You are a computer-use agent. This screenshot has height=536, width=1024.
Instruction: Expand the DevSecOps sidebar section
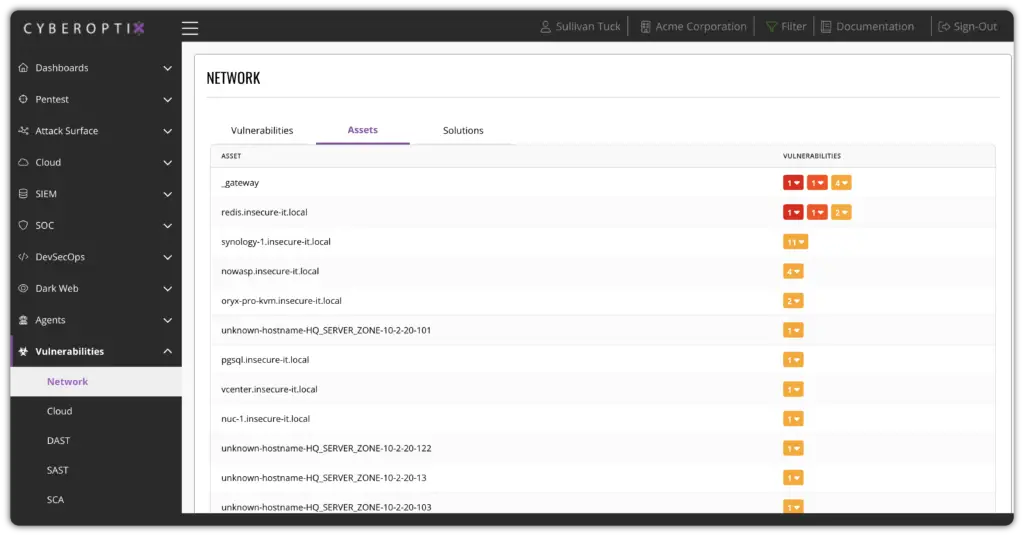167,257
